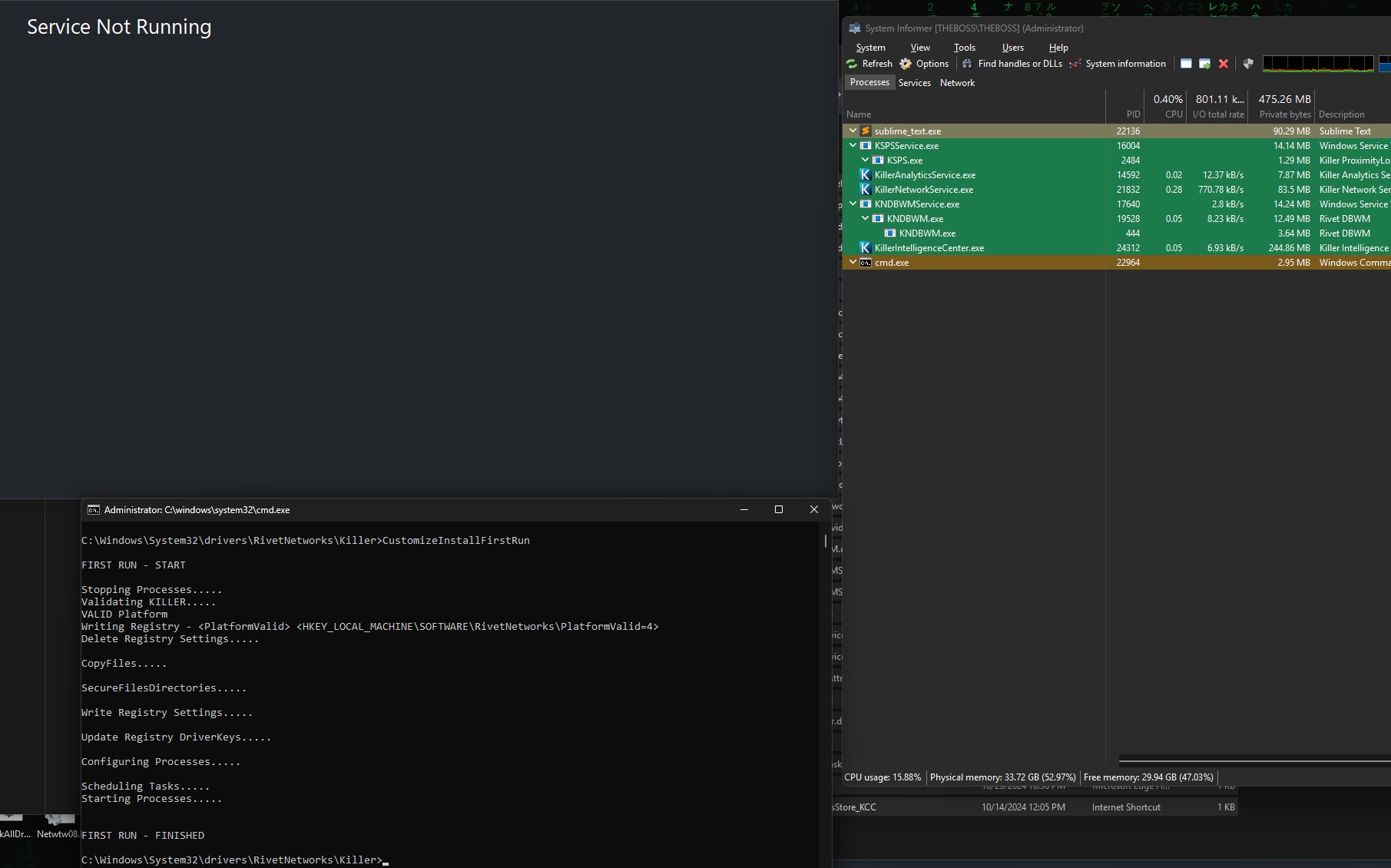This screenshot has width=1391, height=868.
Task: Open the Tools menu
Action: pyautogui.click(x=965, y=48)
